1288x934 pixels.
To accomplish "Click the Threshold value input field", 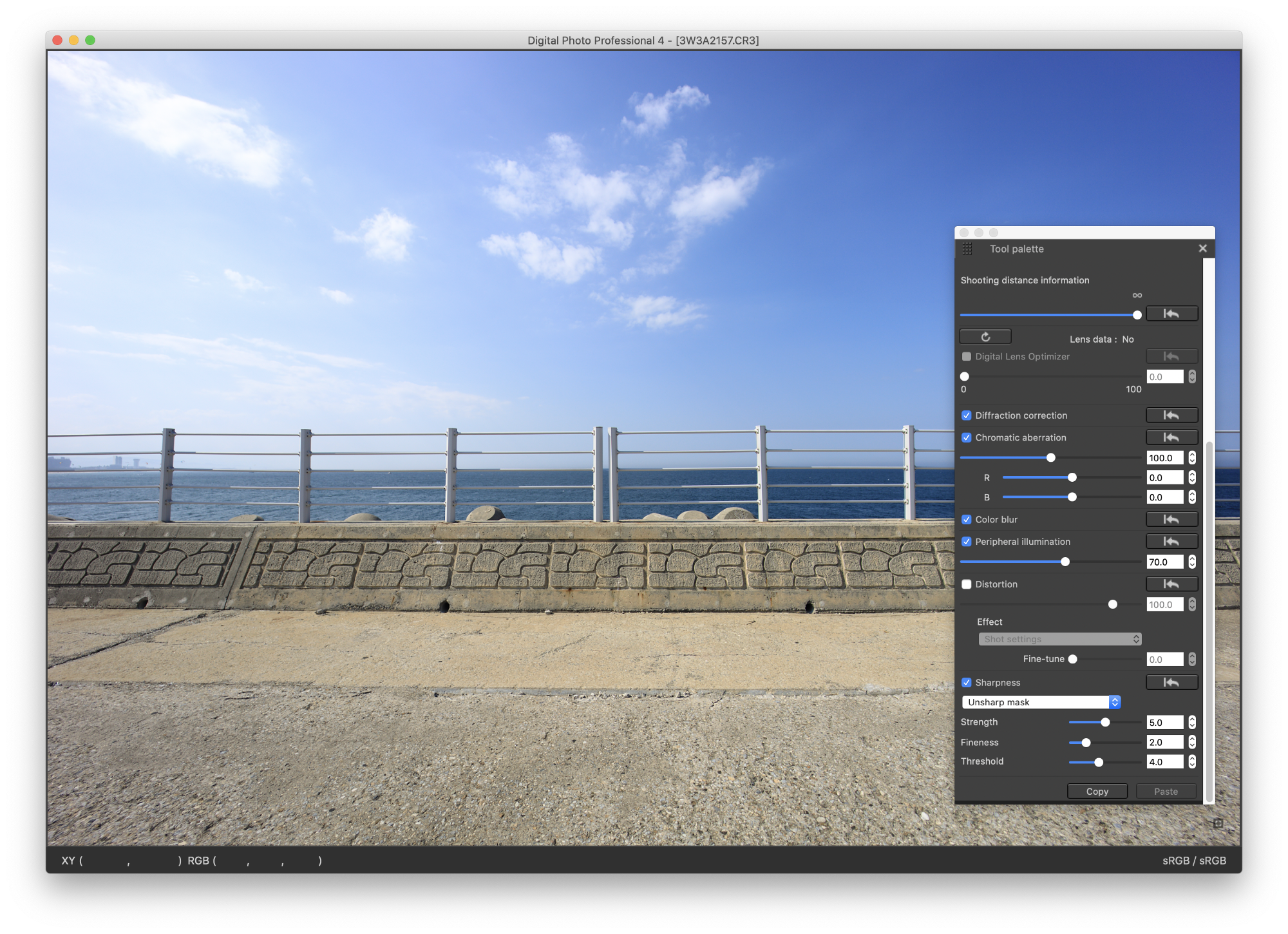I will point(1164,762).
